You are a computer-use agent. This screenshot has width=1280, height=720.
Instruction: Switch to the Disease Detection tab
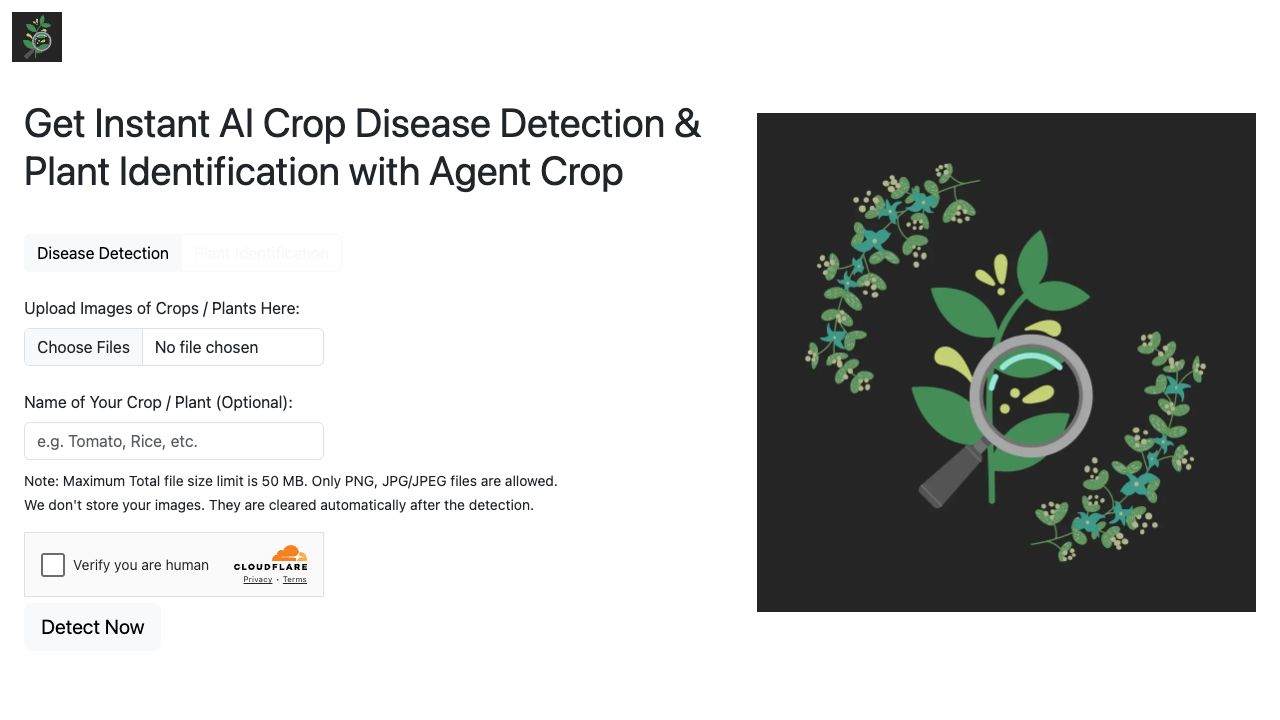click(103, 253)
